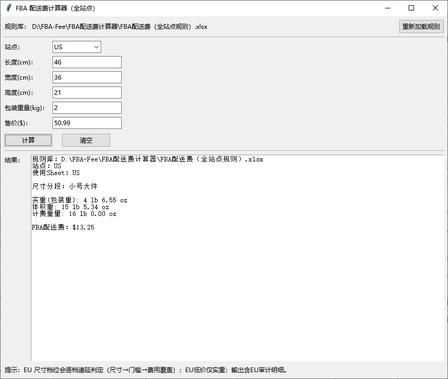Screen dimensions: 448x379
Task: Minimize the FBA calculator window
Action: point(388,8)
